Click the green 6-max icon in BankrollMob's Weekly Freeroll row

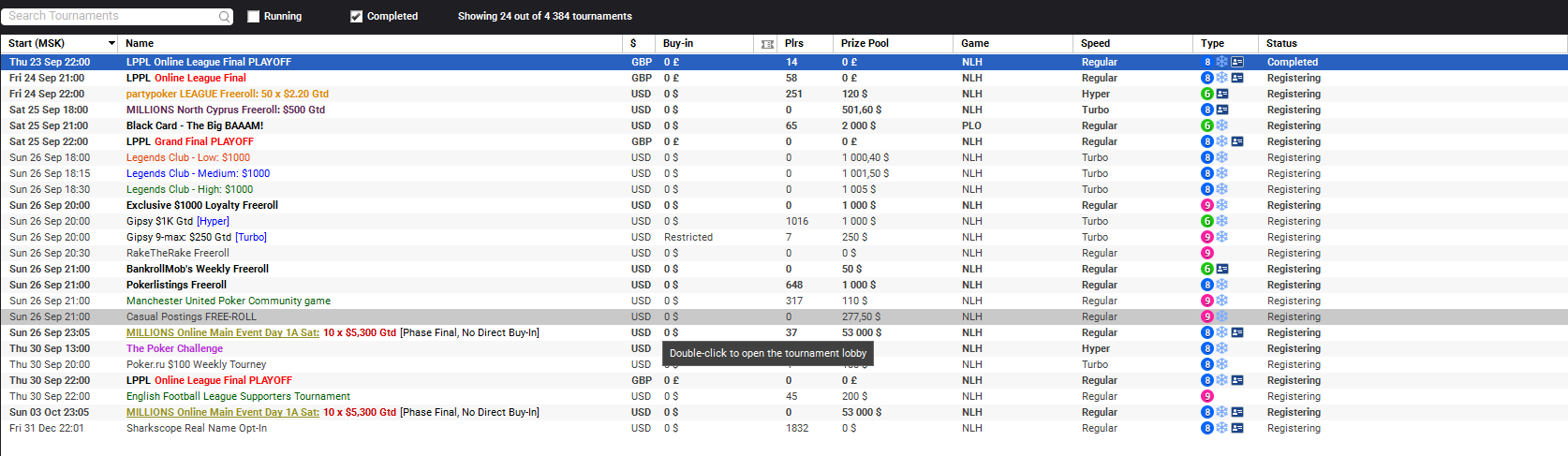click(x=1207, y=269)
